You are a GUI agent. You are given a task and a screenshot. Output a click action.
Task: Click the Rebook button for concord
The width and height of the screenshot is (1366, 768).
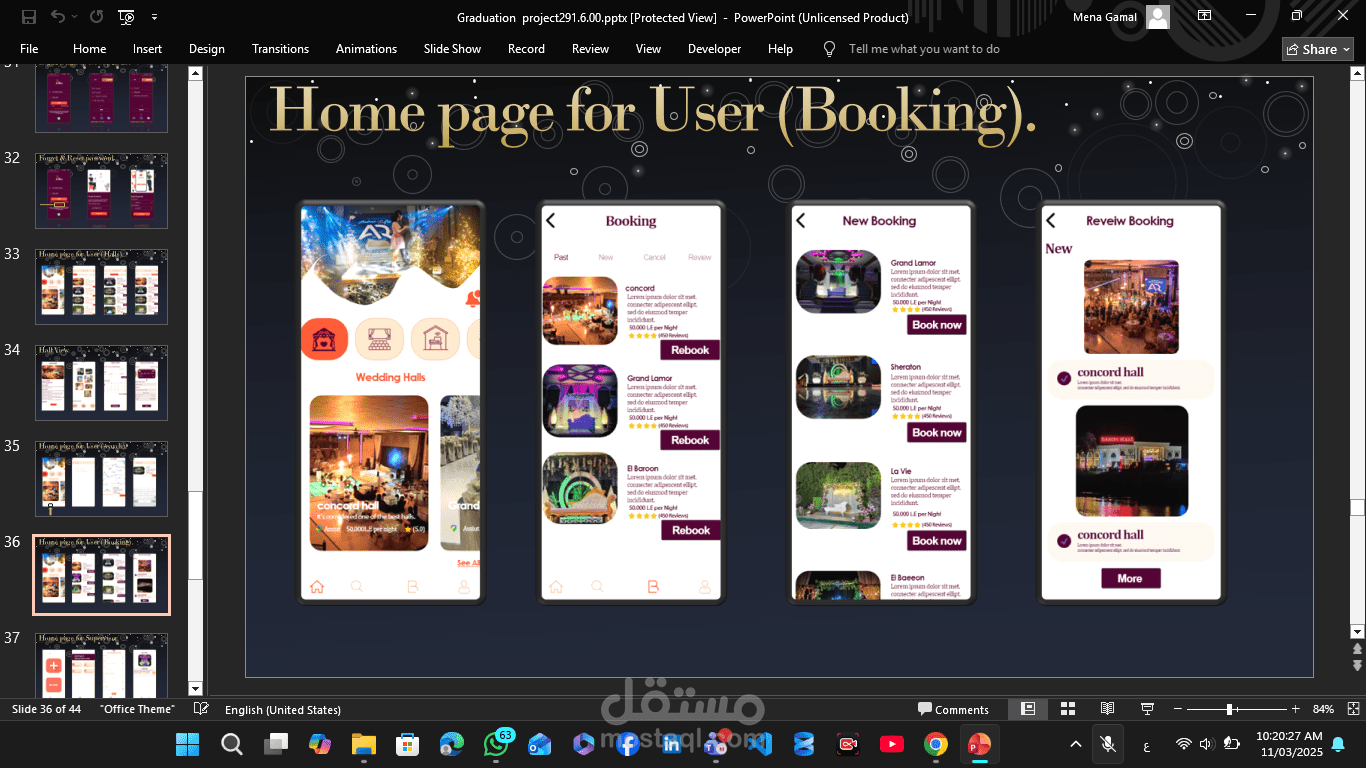[690, 350]
